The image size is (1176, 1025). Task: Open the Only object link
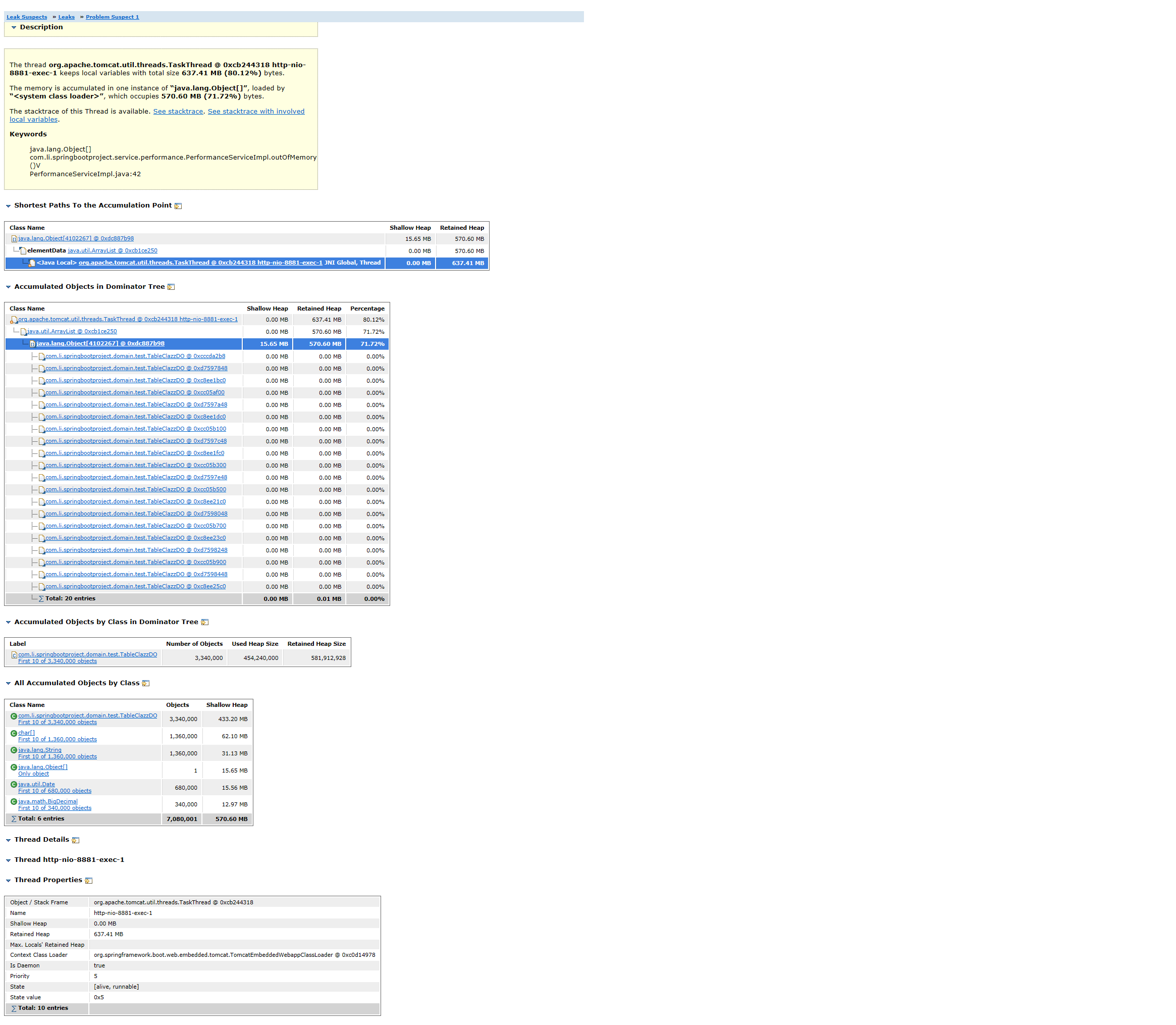(x=33, y=774)
